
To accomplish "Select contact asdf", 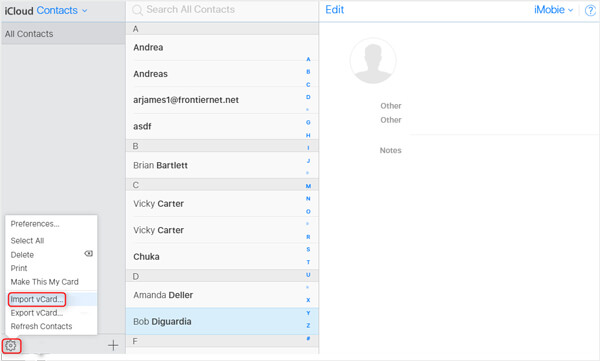I will point(222,126).
